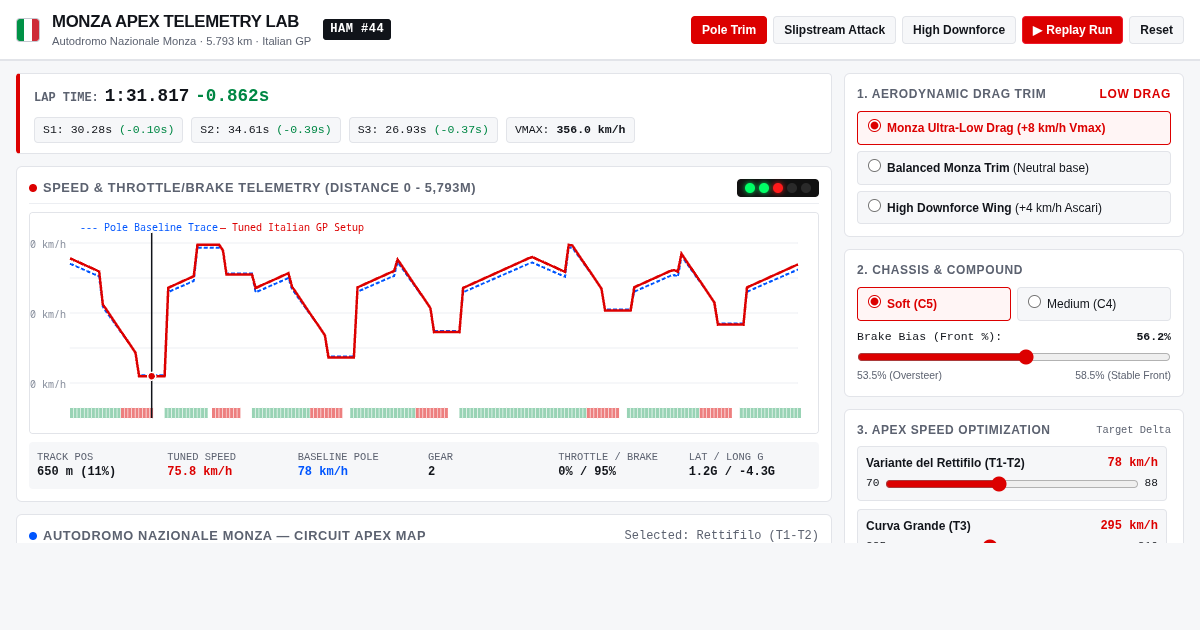Click the Track Pos 650 m value
The image size is (1200, 630).
coord(76,472)
